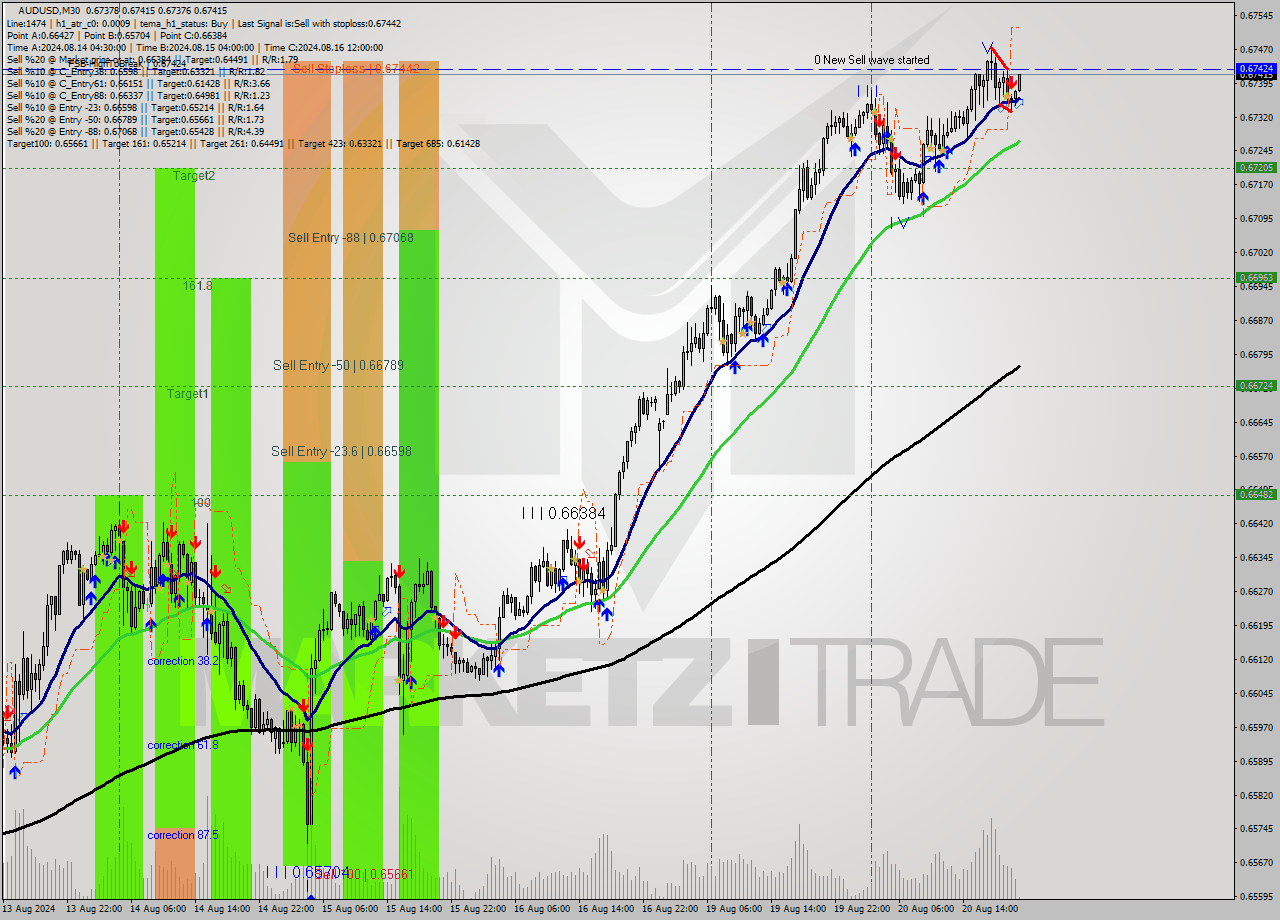
Task: Click the blue 0.67424 price axis marker
Action: (x=1256, y=69)
